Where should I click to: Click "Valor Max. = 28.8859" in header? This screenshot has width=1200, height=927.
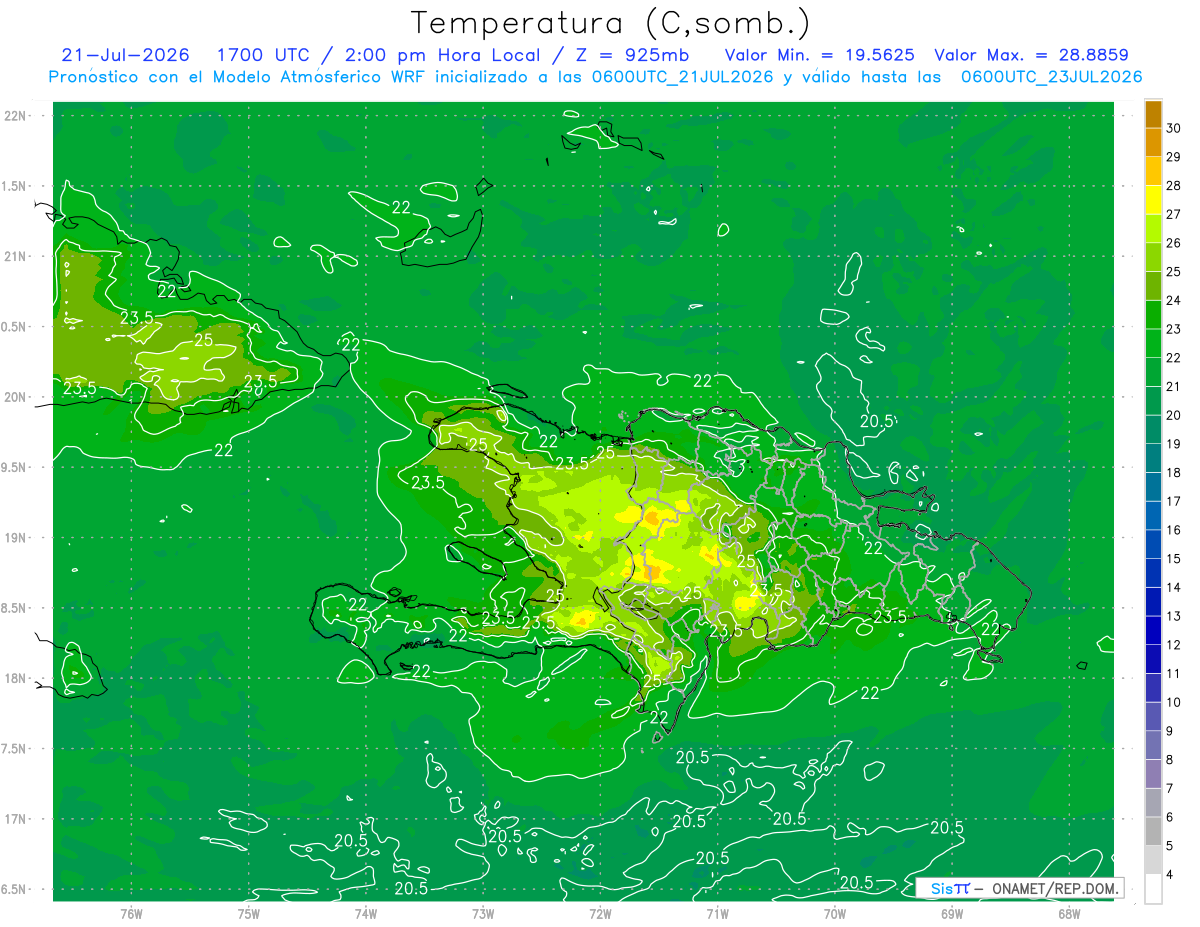tap(1031, 55)
